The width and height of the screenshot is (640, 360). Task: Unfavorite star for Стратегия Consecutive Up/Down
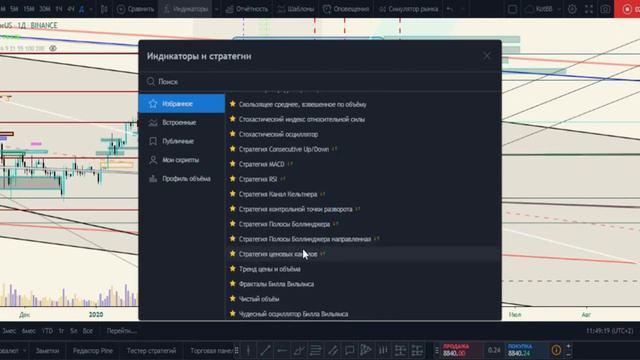pyautogui.click(x=233, y=149)
